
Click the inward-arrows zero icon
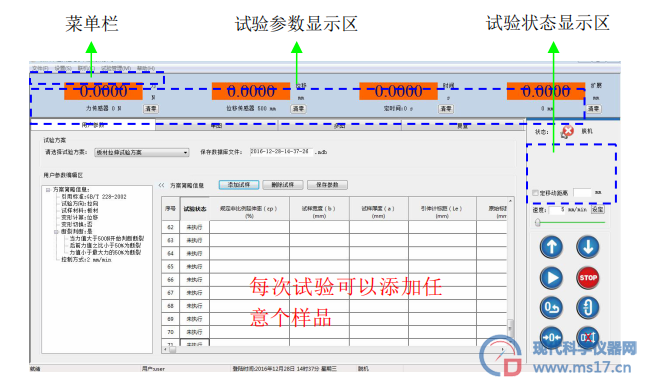tap(551, 338)
